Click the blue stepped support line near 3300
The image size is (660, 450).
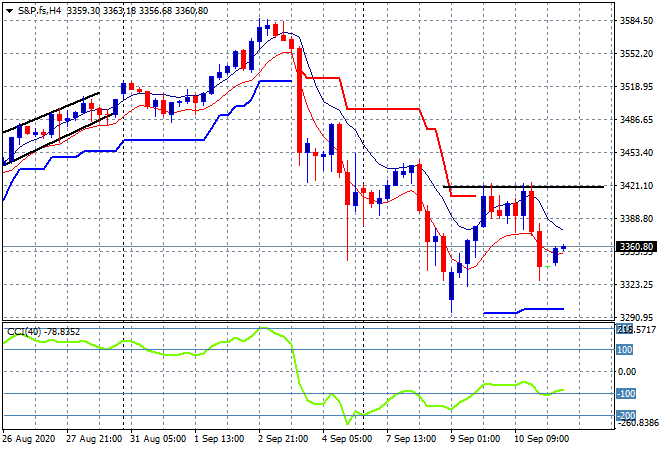[x=524, y=311]
